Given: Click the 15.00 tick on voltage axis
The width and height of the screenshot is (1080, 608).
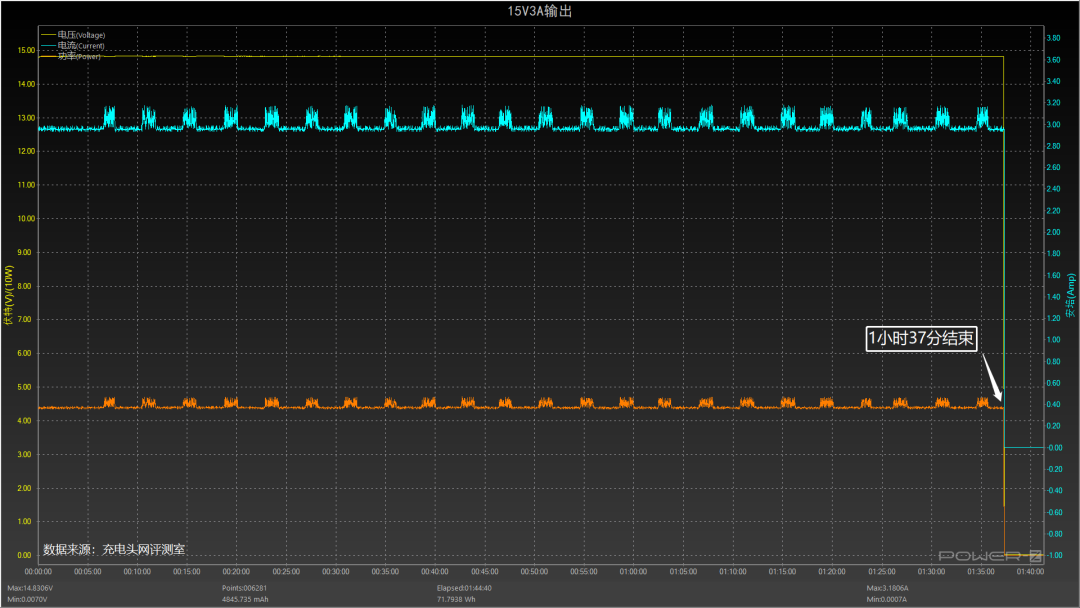Looking at the screenshot, I should pos(26,50).
